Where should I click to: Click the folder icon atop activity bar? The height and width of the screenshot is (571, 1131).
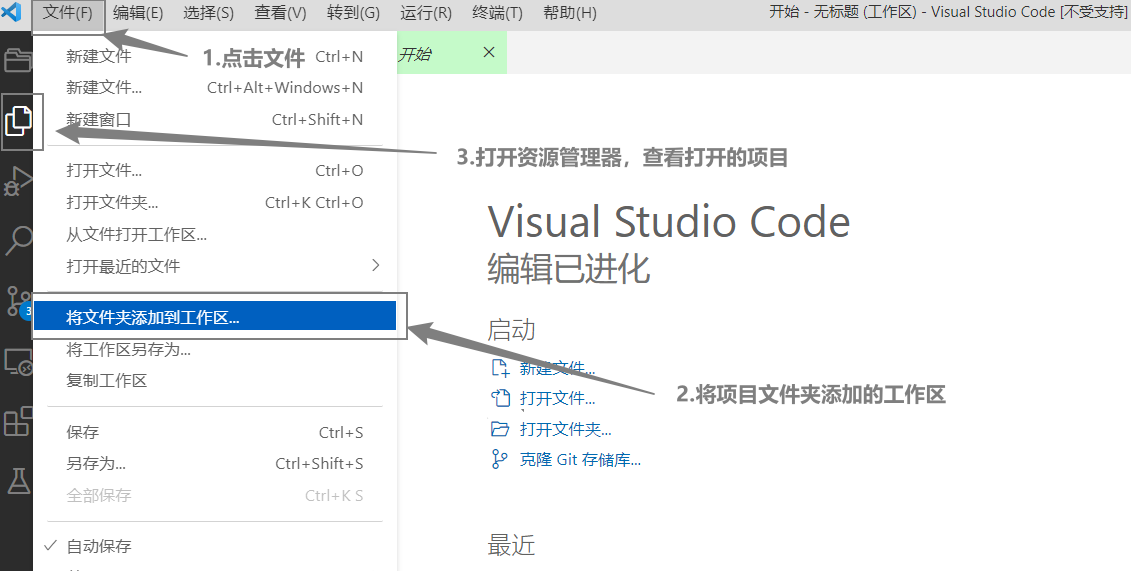[x=18, y=60]
